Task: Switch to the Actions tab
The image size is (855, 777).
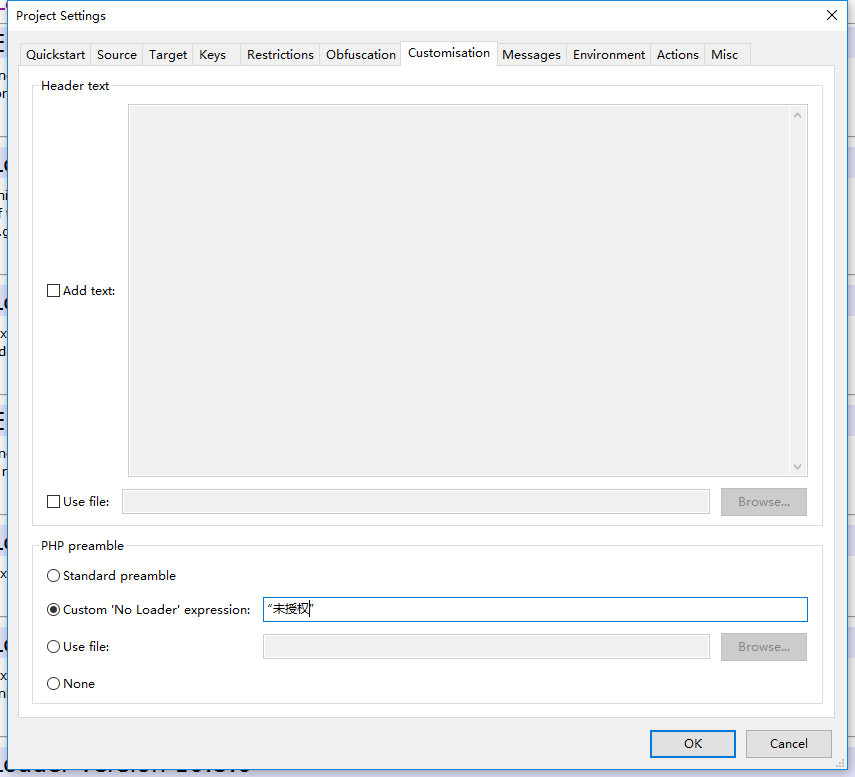Action: [x=677, y=54]
